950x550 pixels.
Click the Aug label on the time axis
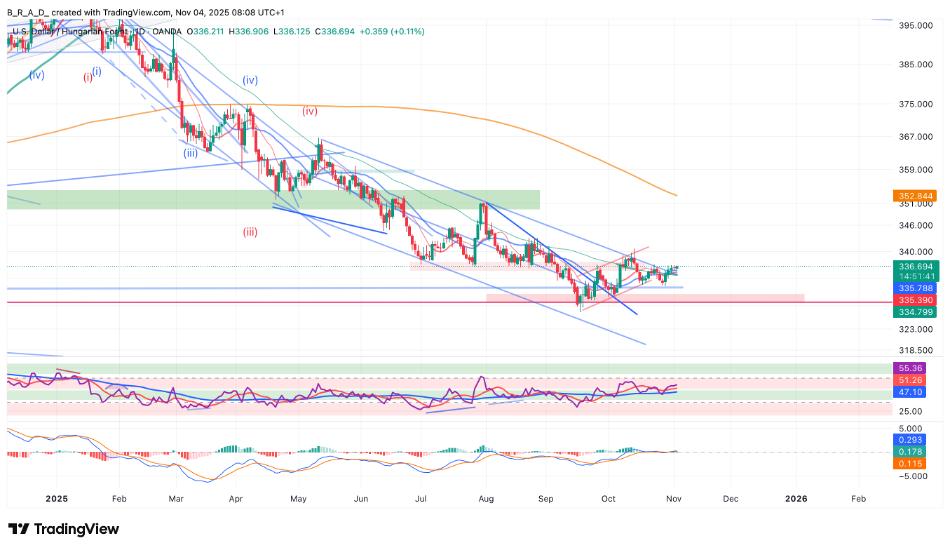[485, 497]
